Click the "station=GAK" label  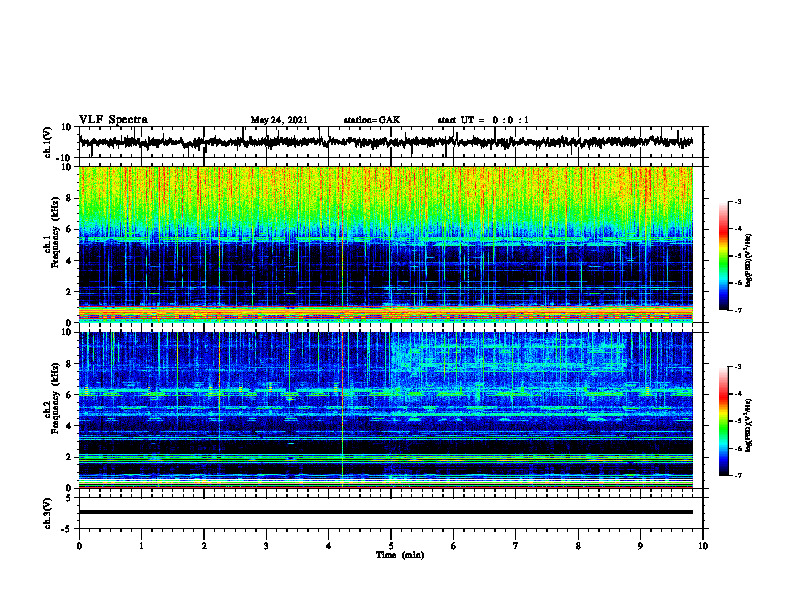click(x=372, y=120)
